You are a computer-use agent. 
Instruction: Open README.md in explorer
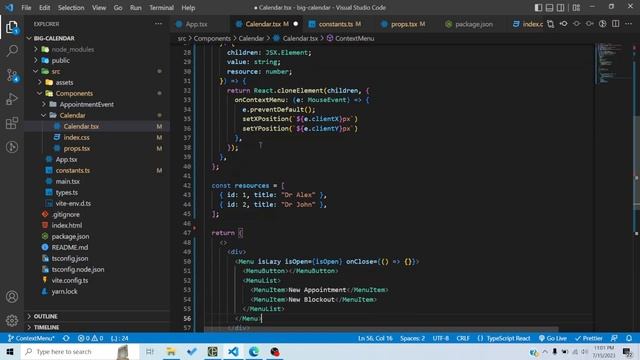tap(69, 247)
